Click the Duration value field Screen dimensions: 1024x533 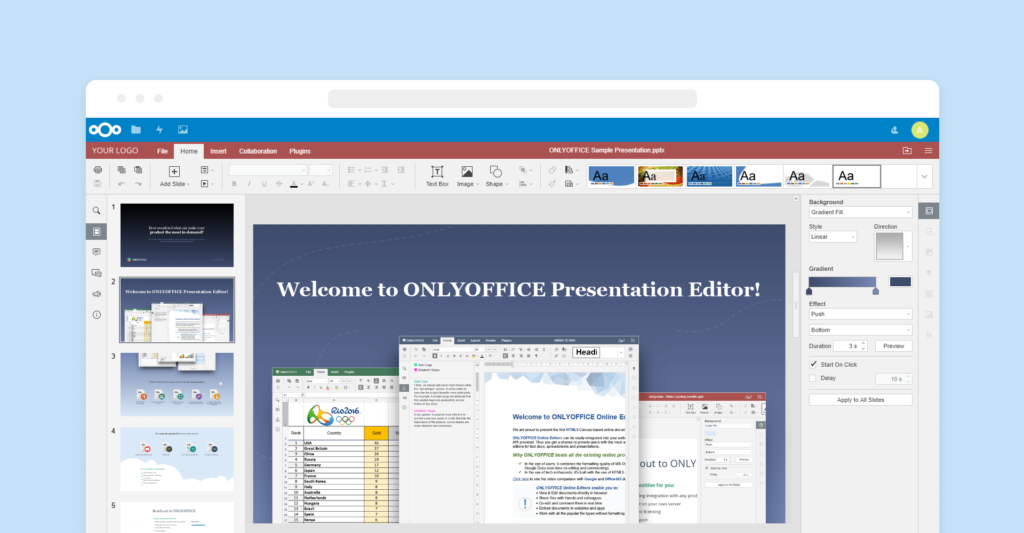point(850,346)
